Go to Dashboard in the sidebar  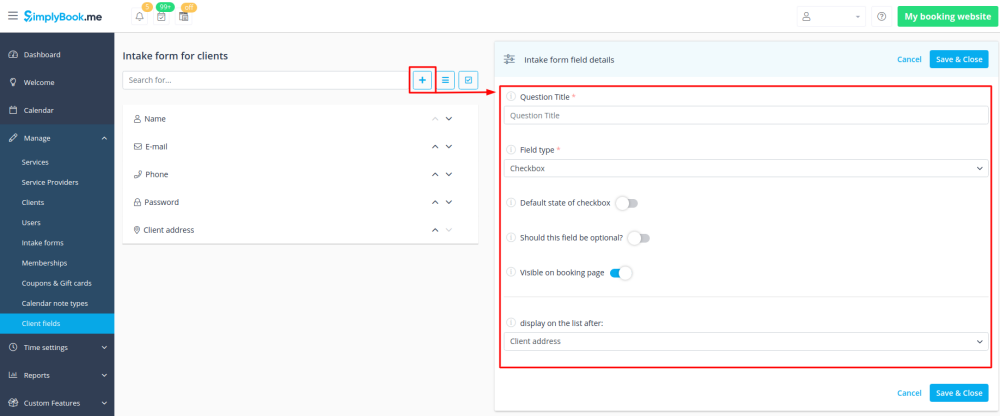(x=42, y=54)
